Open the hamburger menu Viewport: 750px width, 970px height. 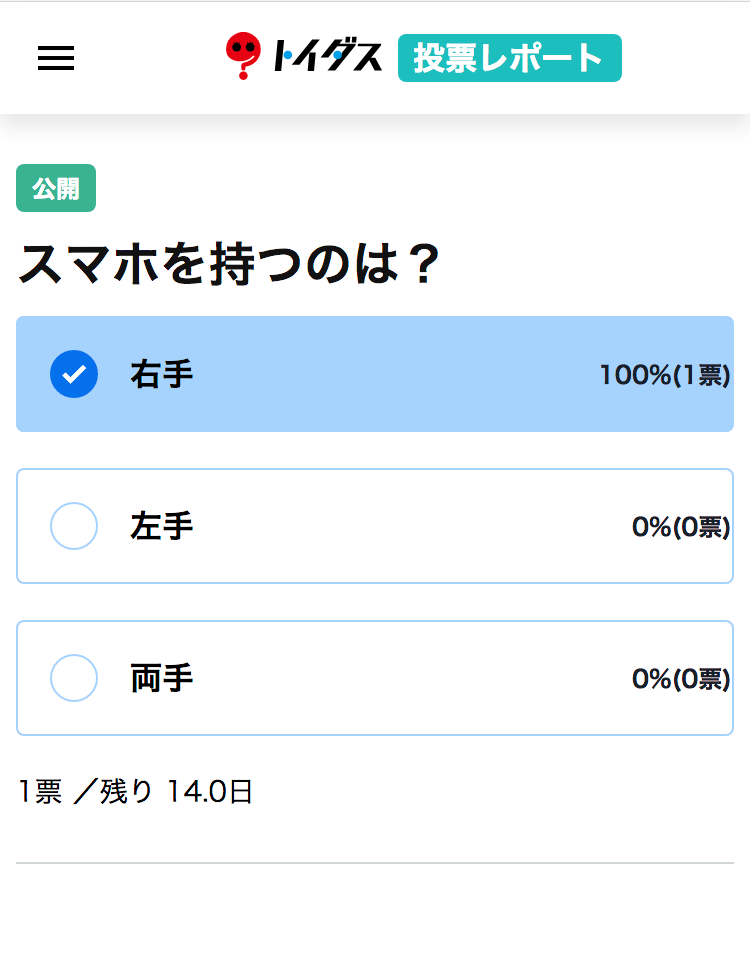(x=56, y=58)
